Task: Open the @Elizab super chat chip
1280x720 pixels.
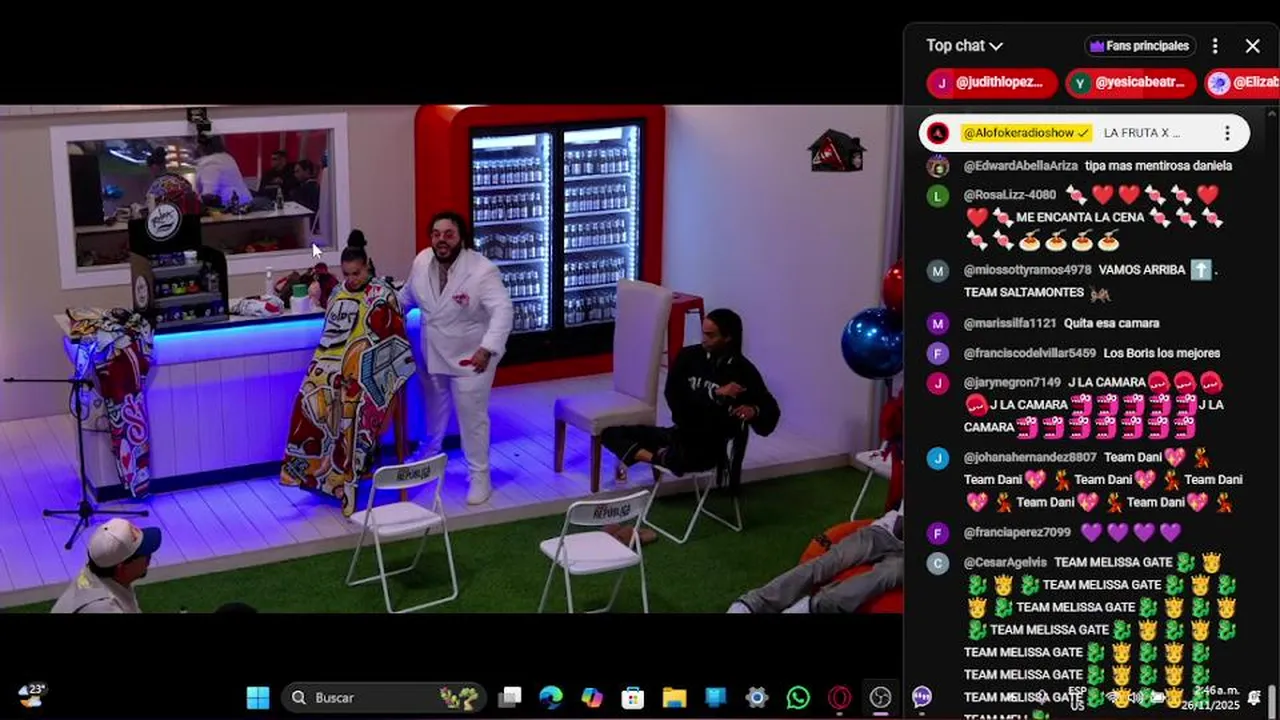Action: (1242, 83)
